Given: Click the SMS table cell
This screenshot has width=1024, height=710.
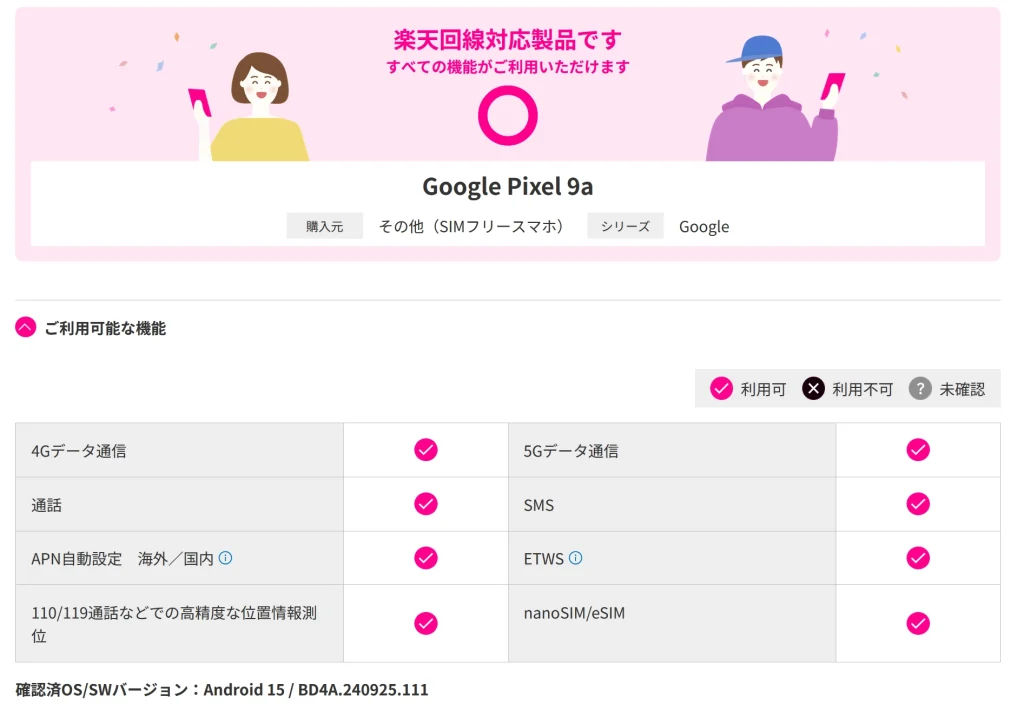Looking at the screenshot, I should 672,504.
